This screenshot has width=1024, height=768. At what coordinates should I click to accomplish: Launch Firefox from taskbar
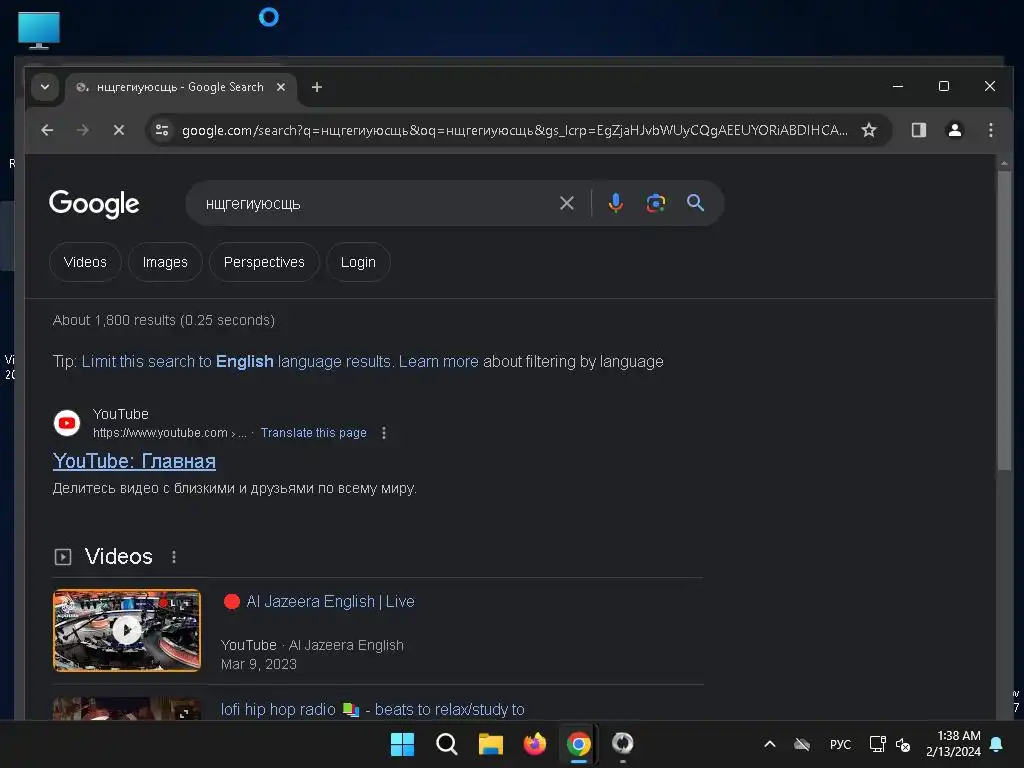tap(535, 744)
